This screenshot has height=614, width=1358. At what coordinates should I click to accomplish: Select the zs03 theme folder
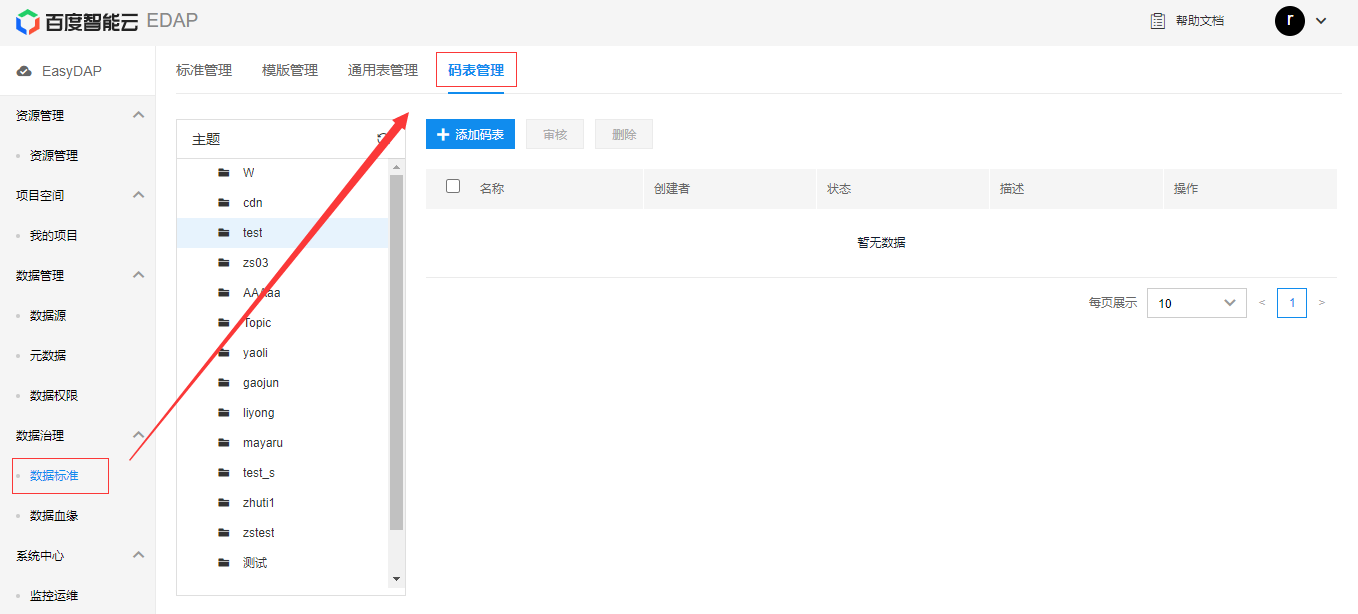[x=256, y=263]
